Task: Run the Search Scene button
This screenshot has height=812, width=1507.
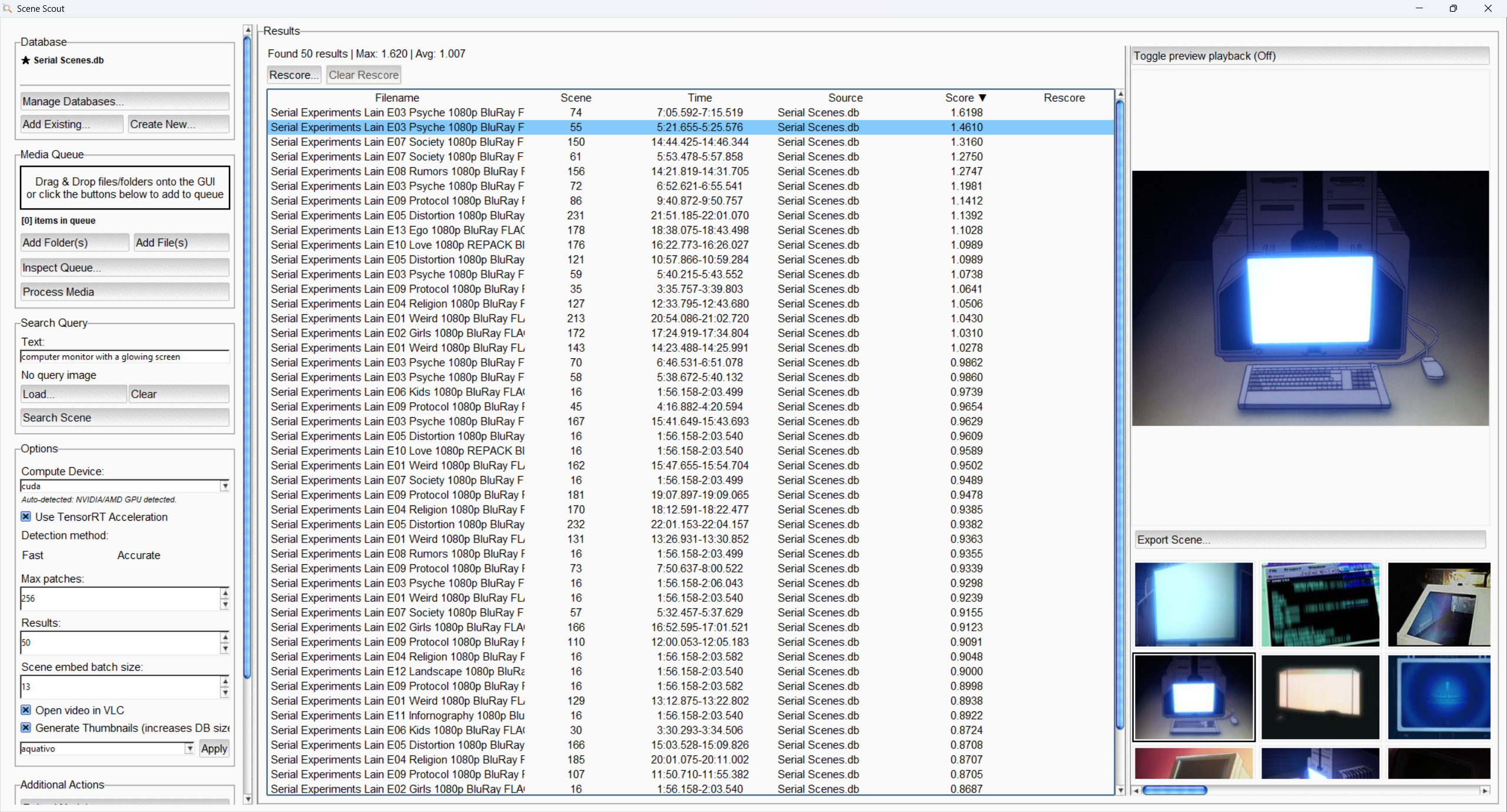Action: pos(125,418)
